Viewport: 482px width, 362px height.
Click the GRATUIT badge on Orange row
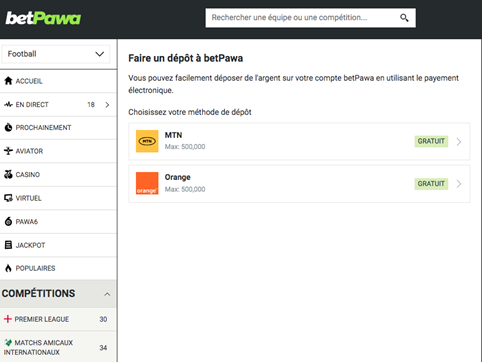(431, 184)
